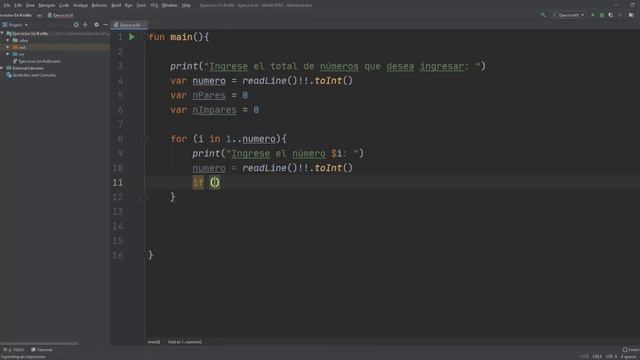Click Run with Coverage icon in toolbar

tap(611, 15)
